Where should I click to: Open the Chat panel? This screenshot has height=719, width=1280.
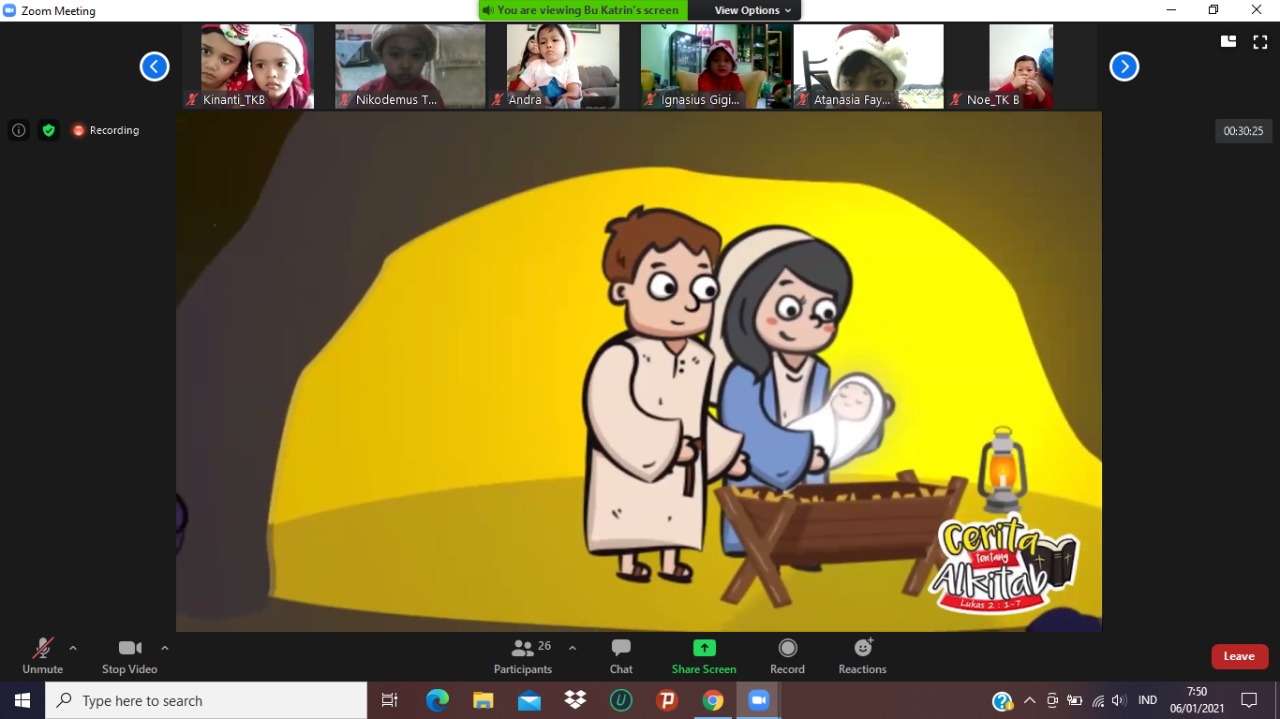pyautogui.click(x=621, y=656)
